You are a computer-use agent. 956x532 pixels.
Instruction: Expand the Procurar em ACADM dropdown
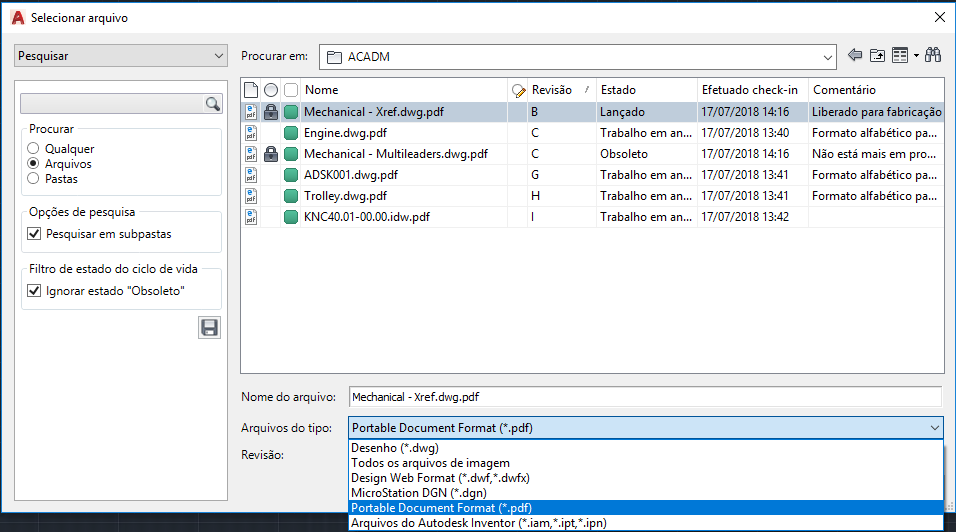click(x=827, y=57)
